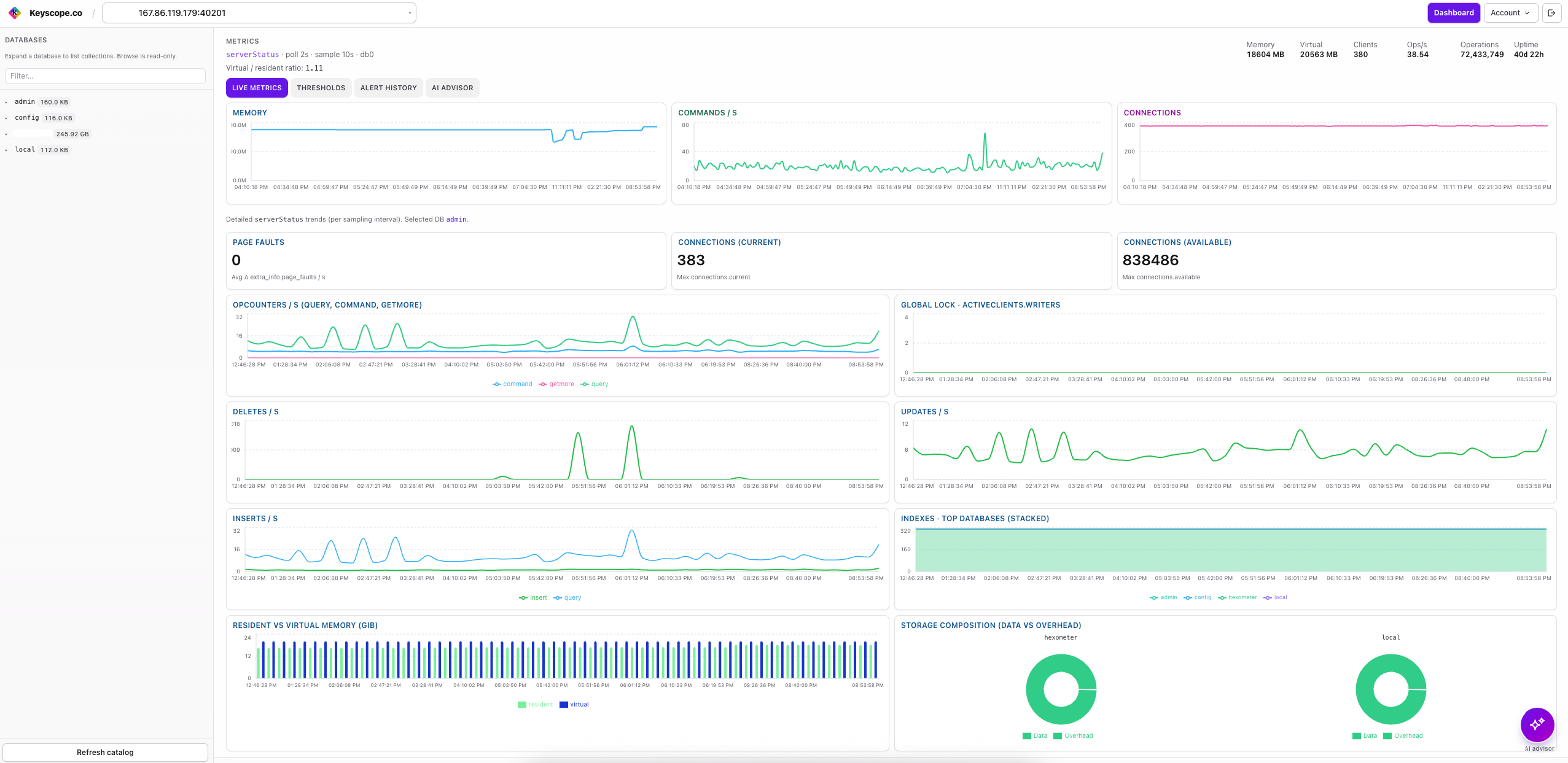This screenshot has width=1568, height=763.
Task: Open the Account dropdown menu
Action: coord(1510,13)
